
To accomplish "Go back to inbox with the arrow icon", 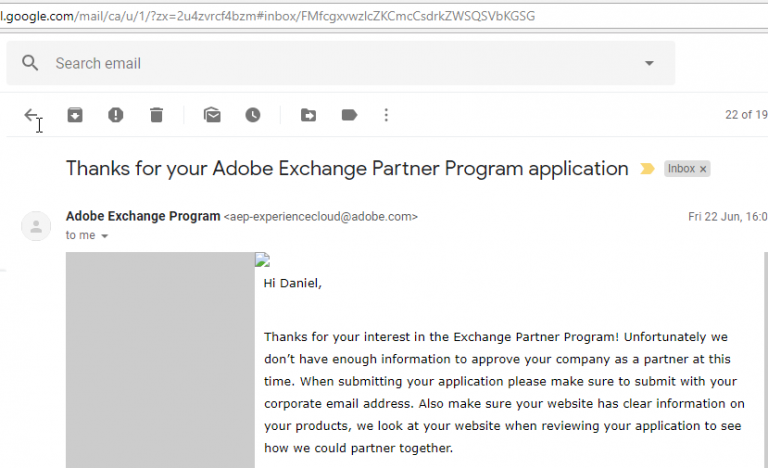I will pyautogui.click(x=31, y=115).
